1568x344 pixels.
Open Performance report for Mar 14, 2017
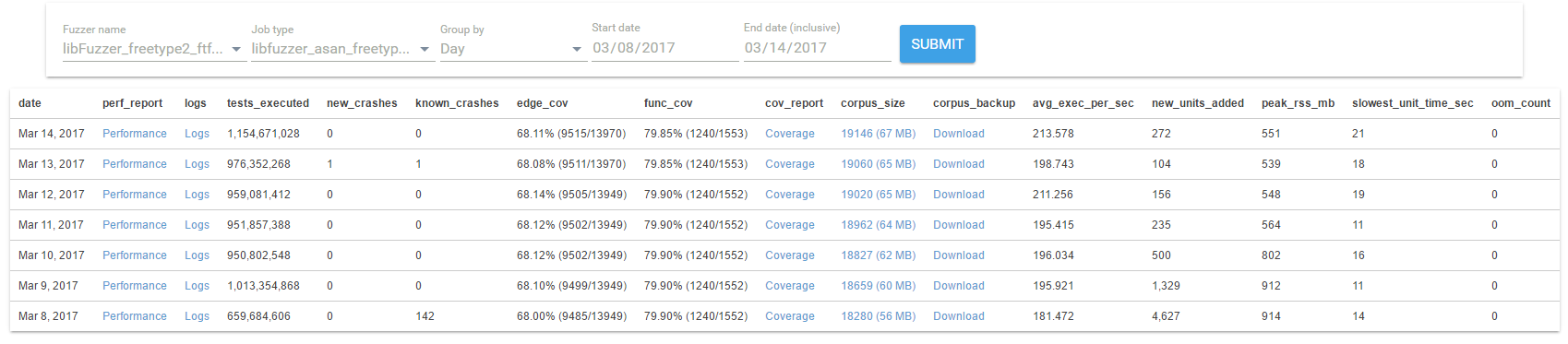[135, 134]
